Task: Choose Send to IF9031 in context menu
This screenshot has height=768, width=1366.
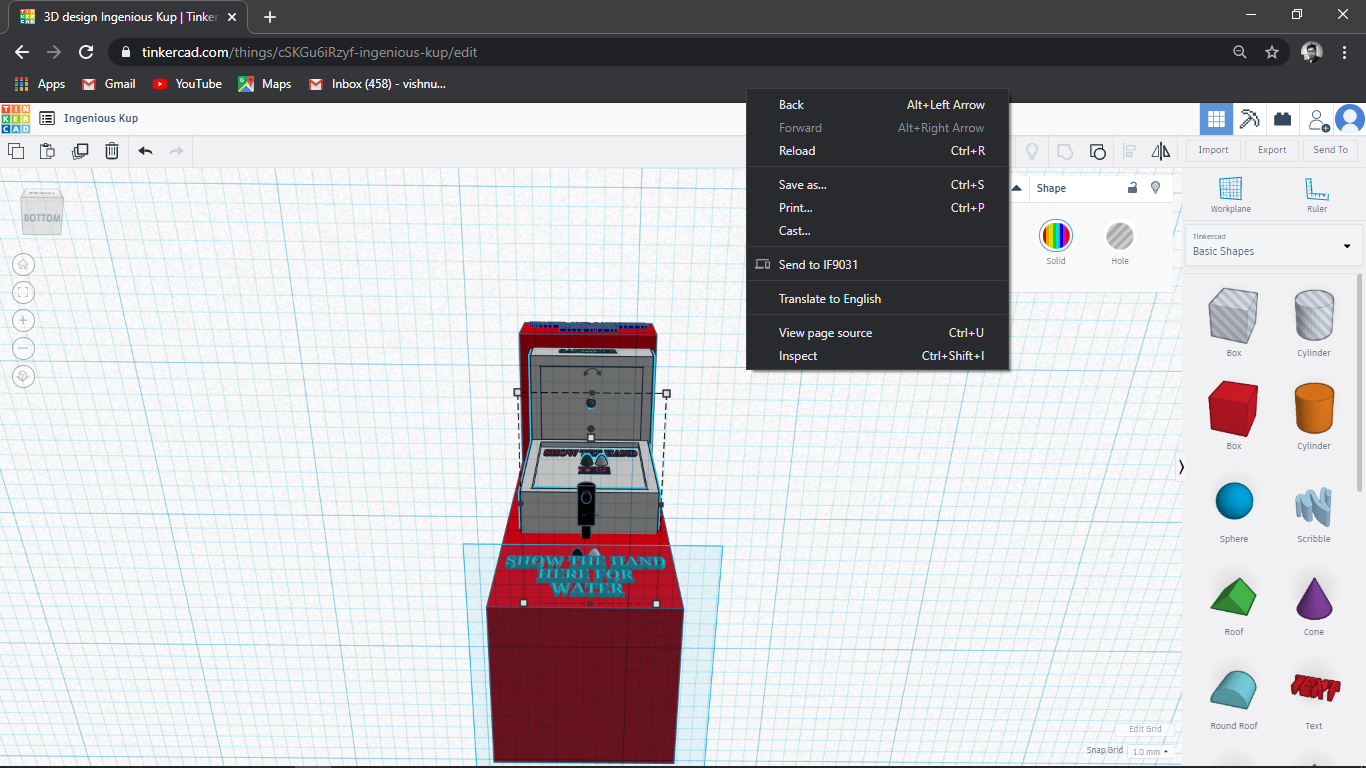Action: [877, 265]
